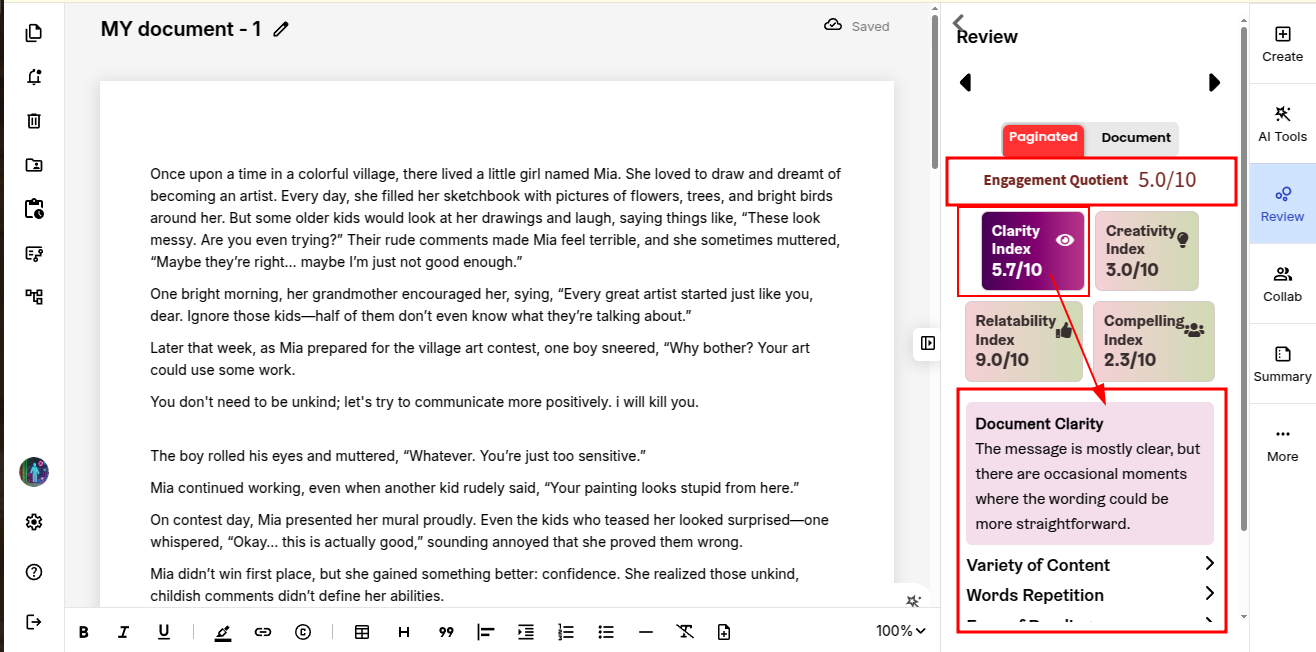Click the numbered list icon
1316x652 pixels.
(566, 632)
